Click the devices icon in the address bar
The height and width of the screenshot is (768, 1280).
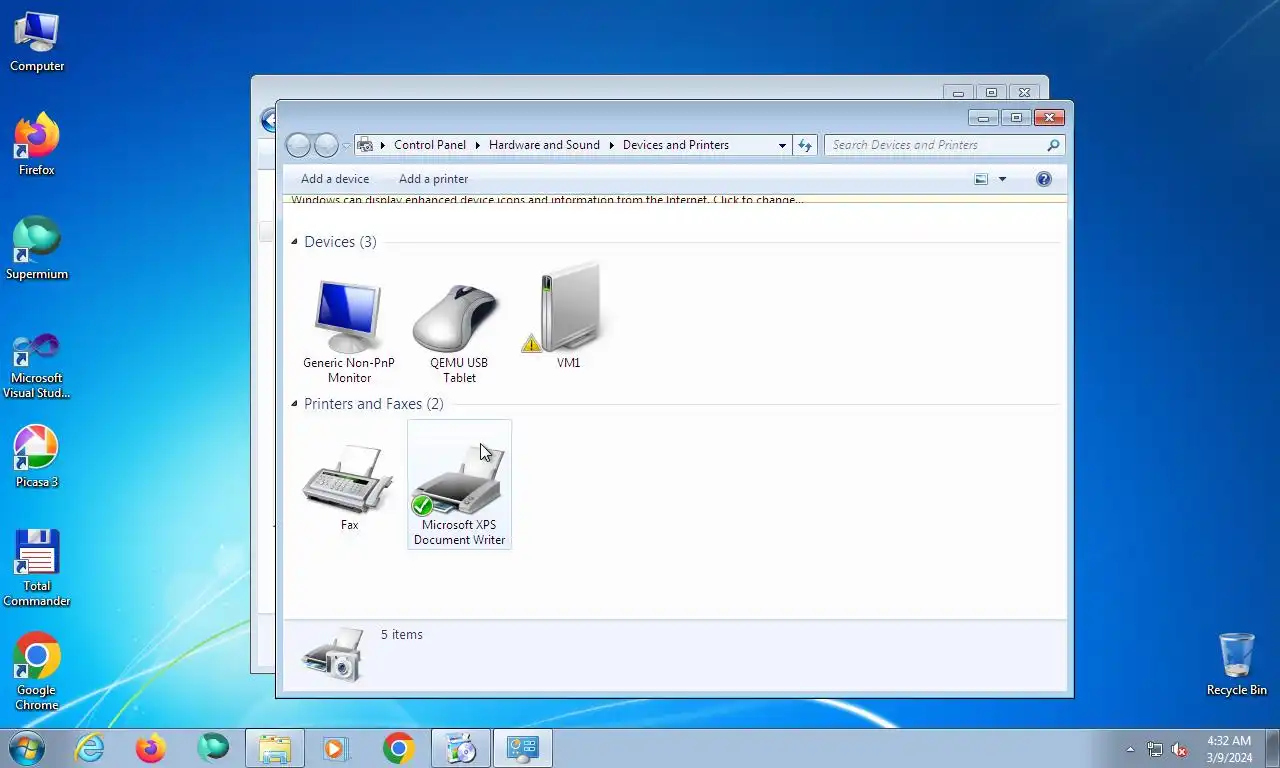click(x=365, y=145)
